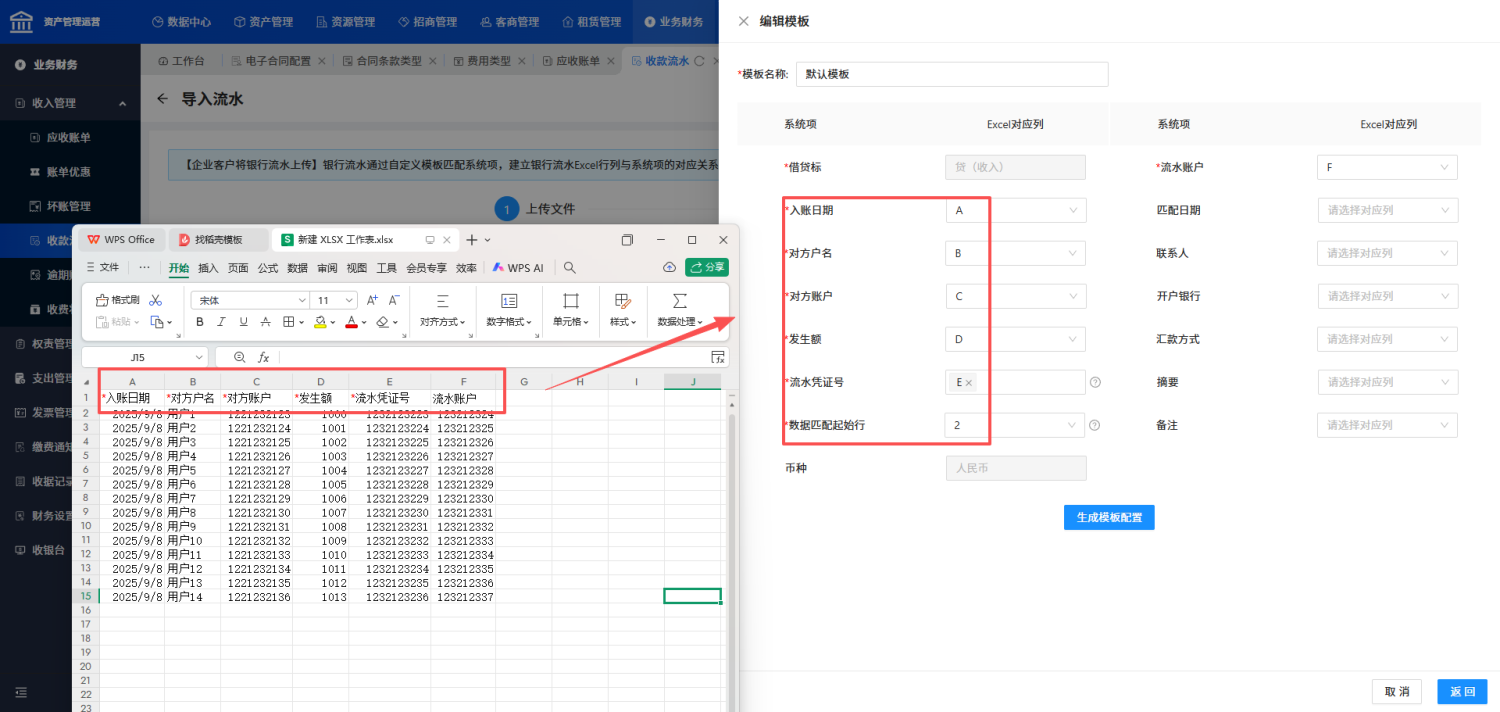This screenshot has height=712, width=1500.
Task: Click the 文件 hamburger menu in WPS
Action: pyautogui.click(x=103, y=268)
